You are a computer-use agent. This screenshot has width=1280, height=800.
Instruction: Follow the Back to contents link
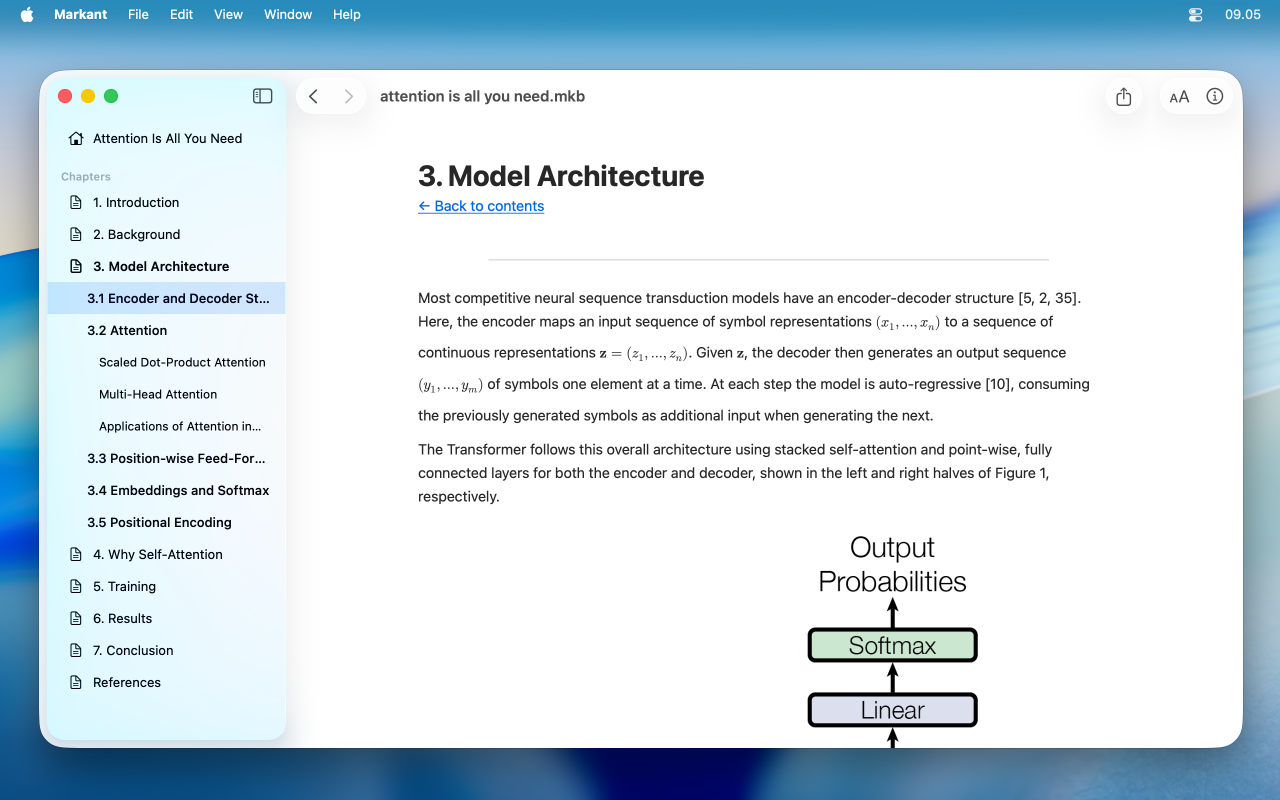coord(481,206)
